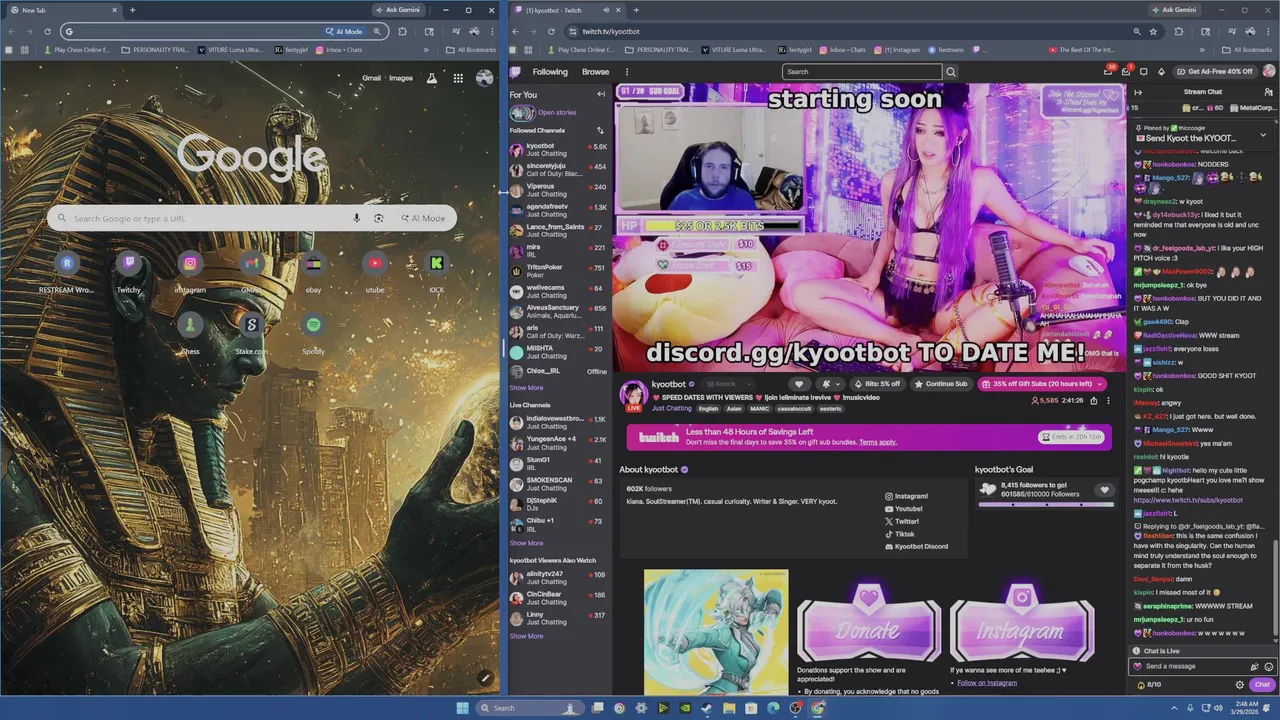Open a new tab in Twitch window
The image size is (1280, 720).
[x=636, y=10]
